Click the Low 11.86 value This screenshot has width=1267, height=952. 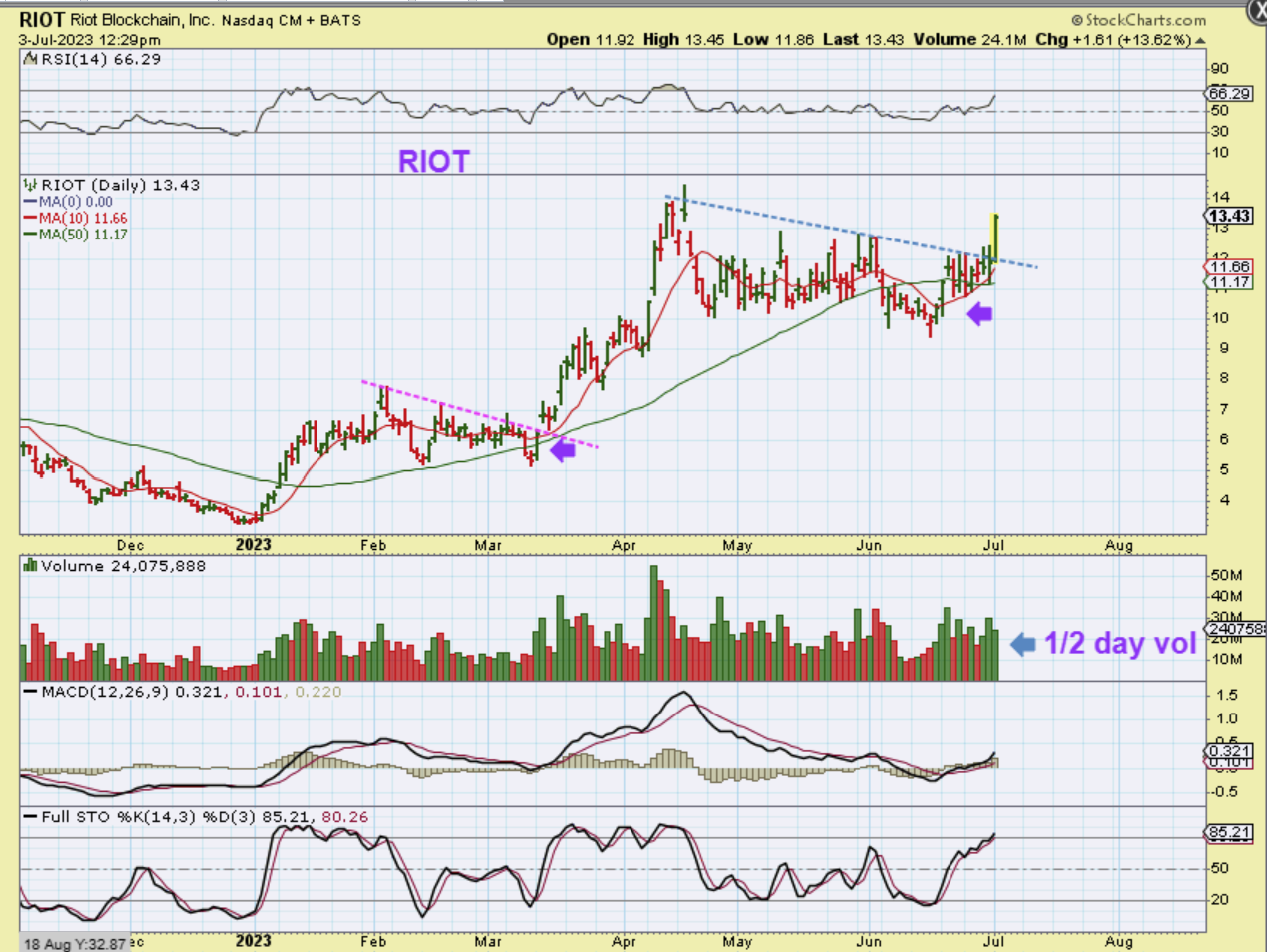[773, 40]
